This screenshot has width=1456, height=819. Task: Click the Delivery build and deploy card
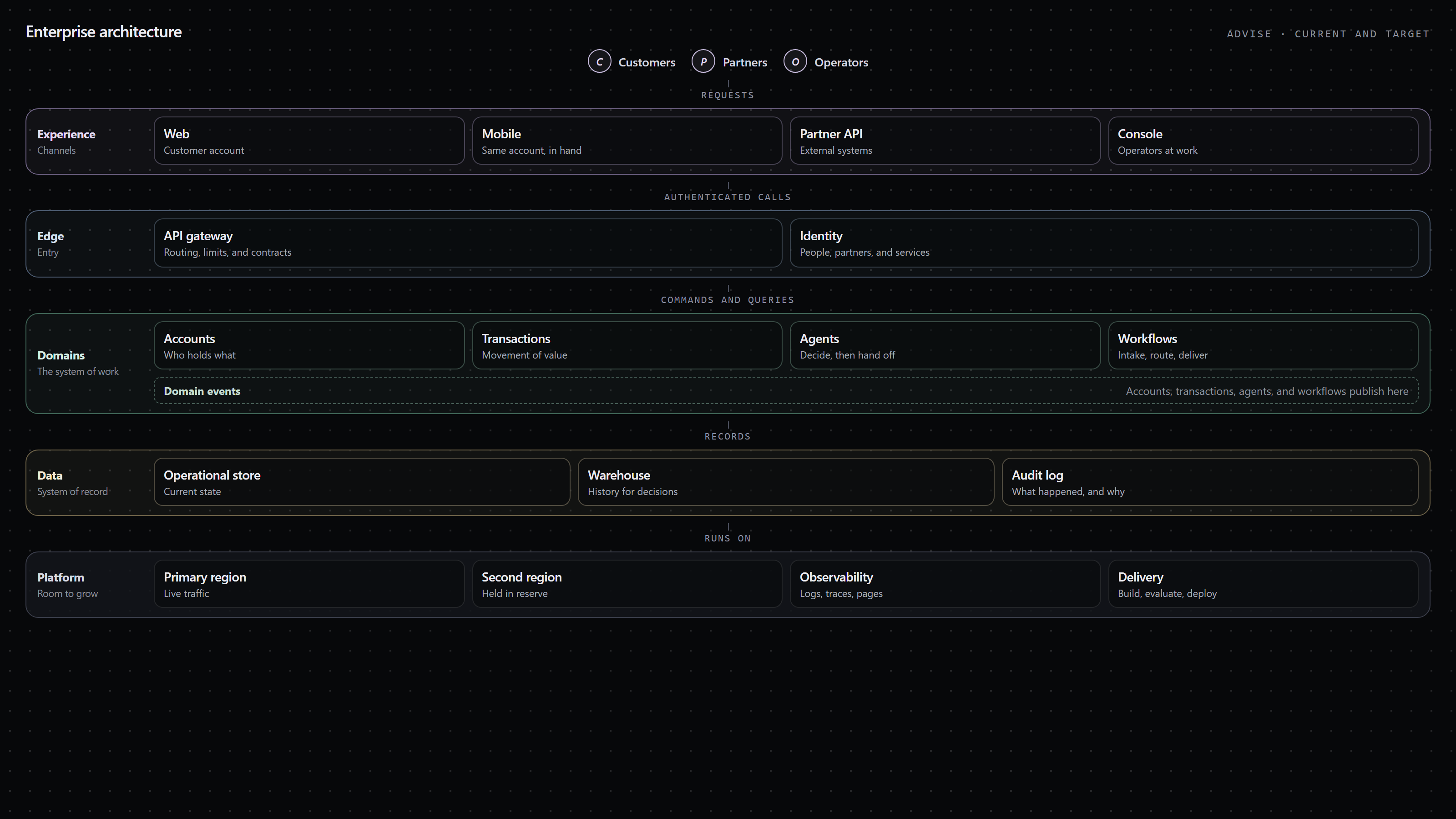point(1263,584)
